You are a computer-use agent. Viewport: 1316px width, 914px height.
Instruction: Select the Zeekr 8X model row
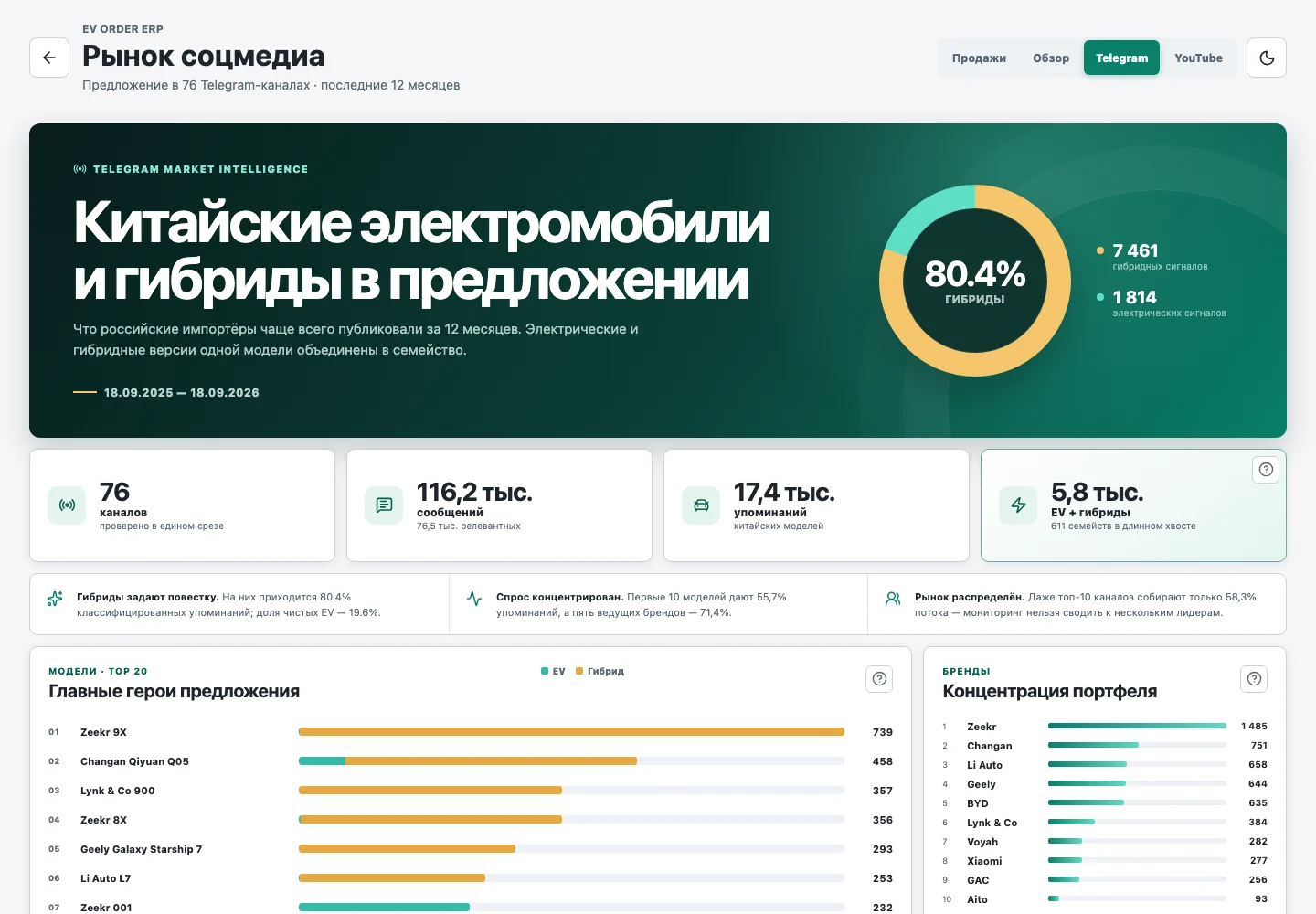[x=471, y=820]
